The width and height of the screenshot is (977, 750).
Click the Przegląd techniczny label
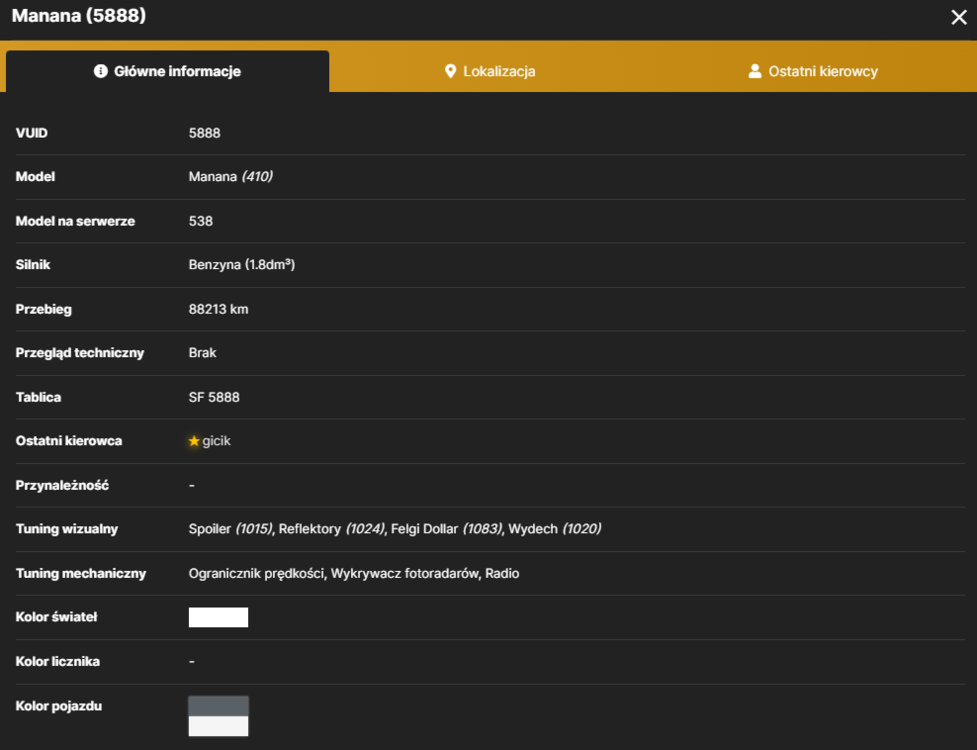tap(80, 353)
